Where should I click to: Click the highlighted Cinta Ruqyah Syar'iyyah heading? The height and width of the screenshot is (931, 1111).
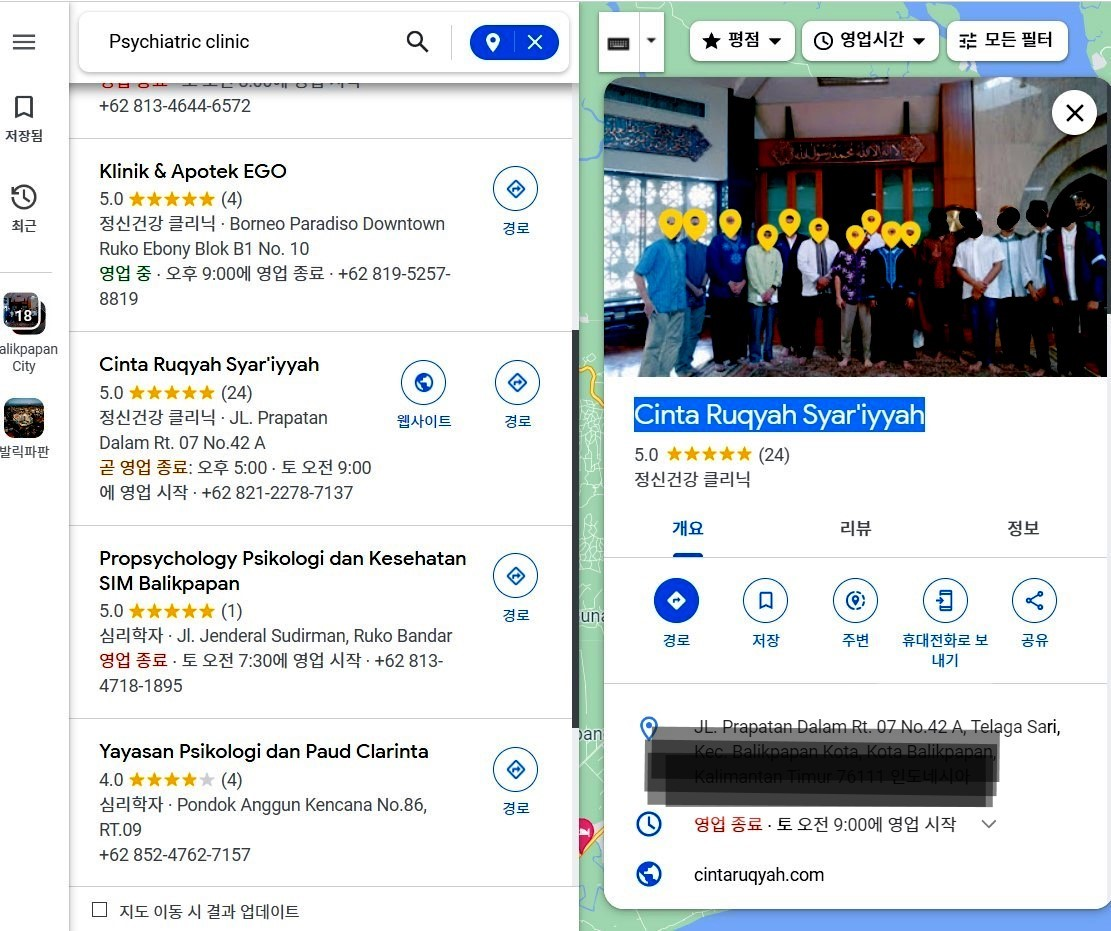pyautogui.click(x=779, y=414)
